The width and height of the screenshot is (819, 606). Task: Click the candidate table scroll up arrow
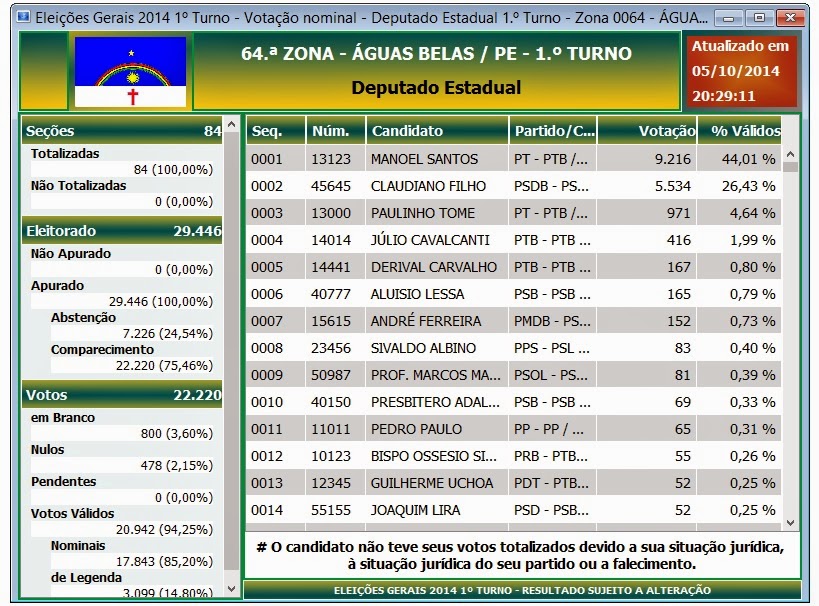coord(790,154)
